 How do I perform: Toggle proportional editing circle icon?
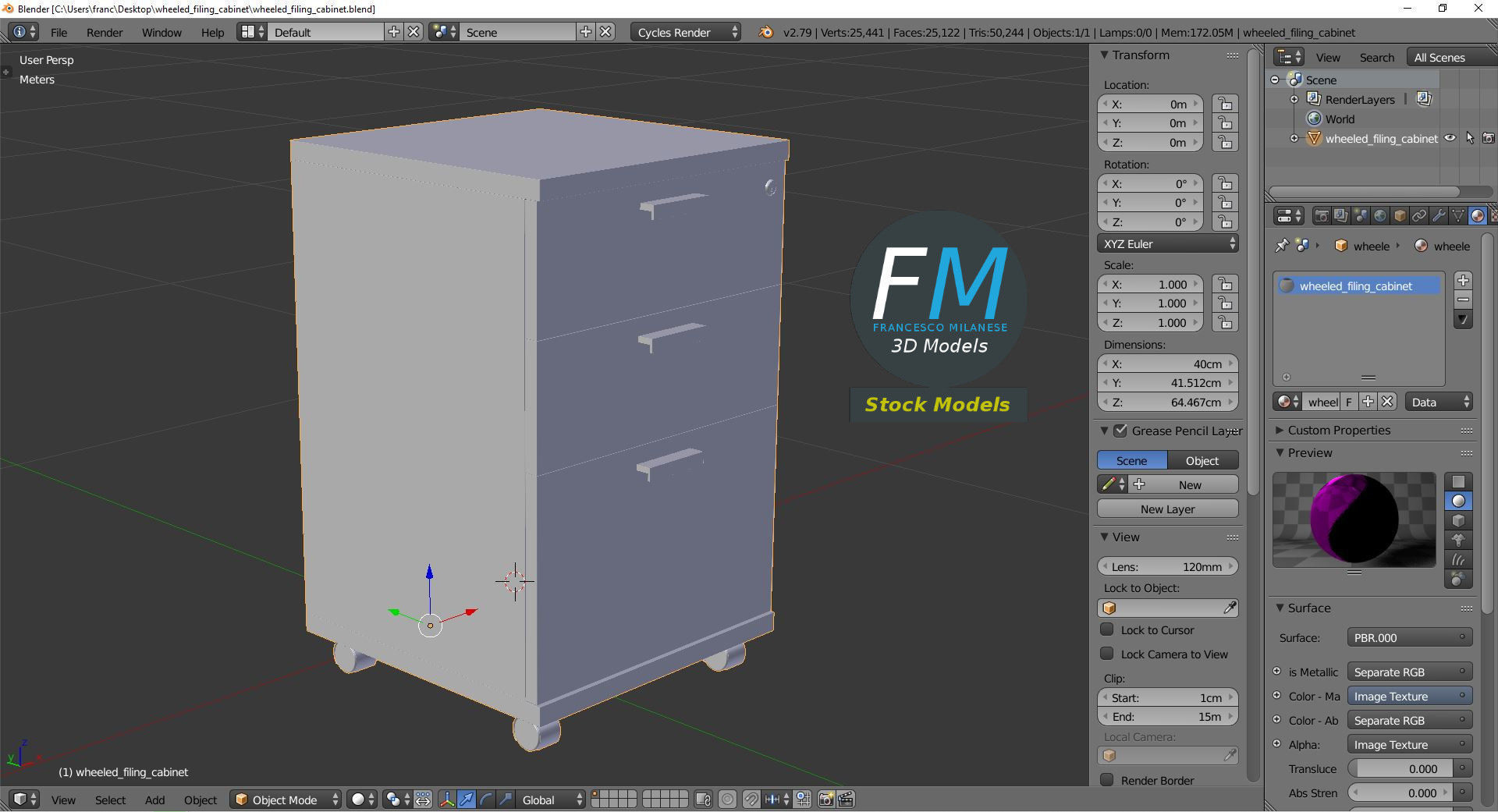click(727, 800)
